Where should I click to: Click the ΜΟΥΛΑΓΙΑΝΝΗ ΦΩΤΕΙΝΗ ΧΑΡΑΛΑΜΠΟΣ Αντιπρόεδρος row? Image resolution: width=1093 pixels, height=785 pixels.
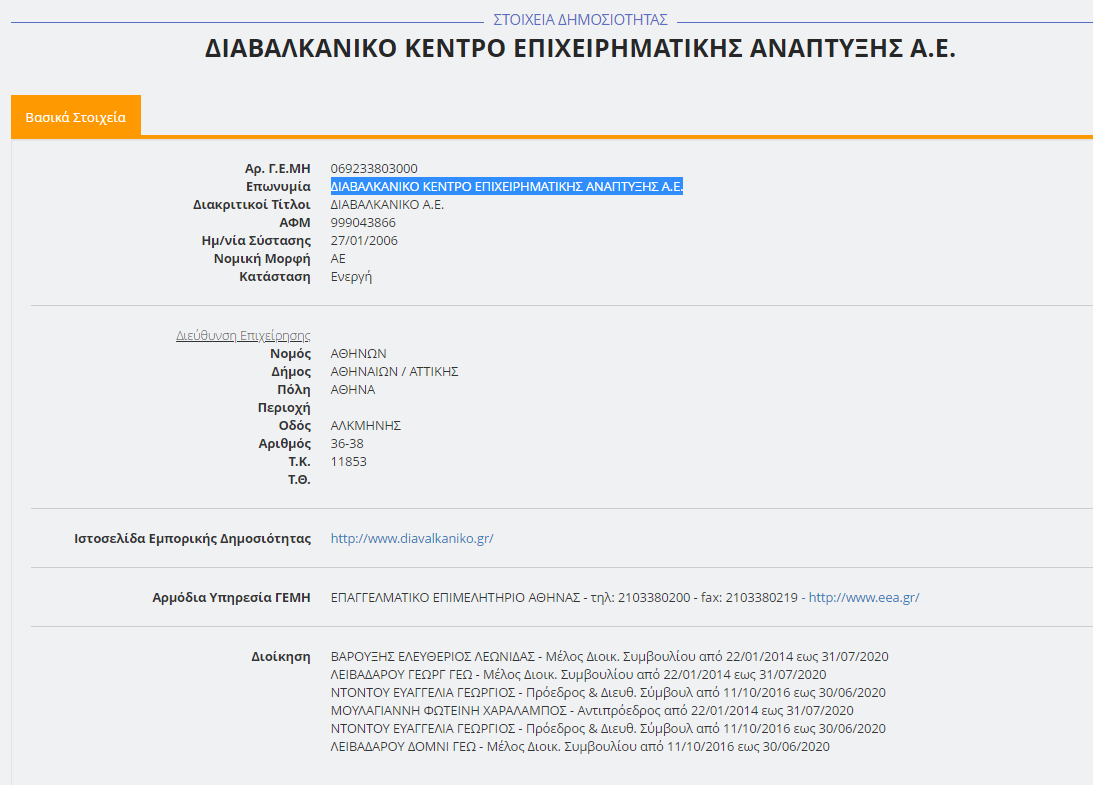592,710
